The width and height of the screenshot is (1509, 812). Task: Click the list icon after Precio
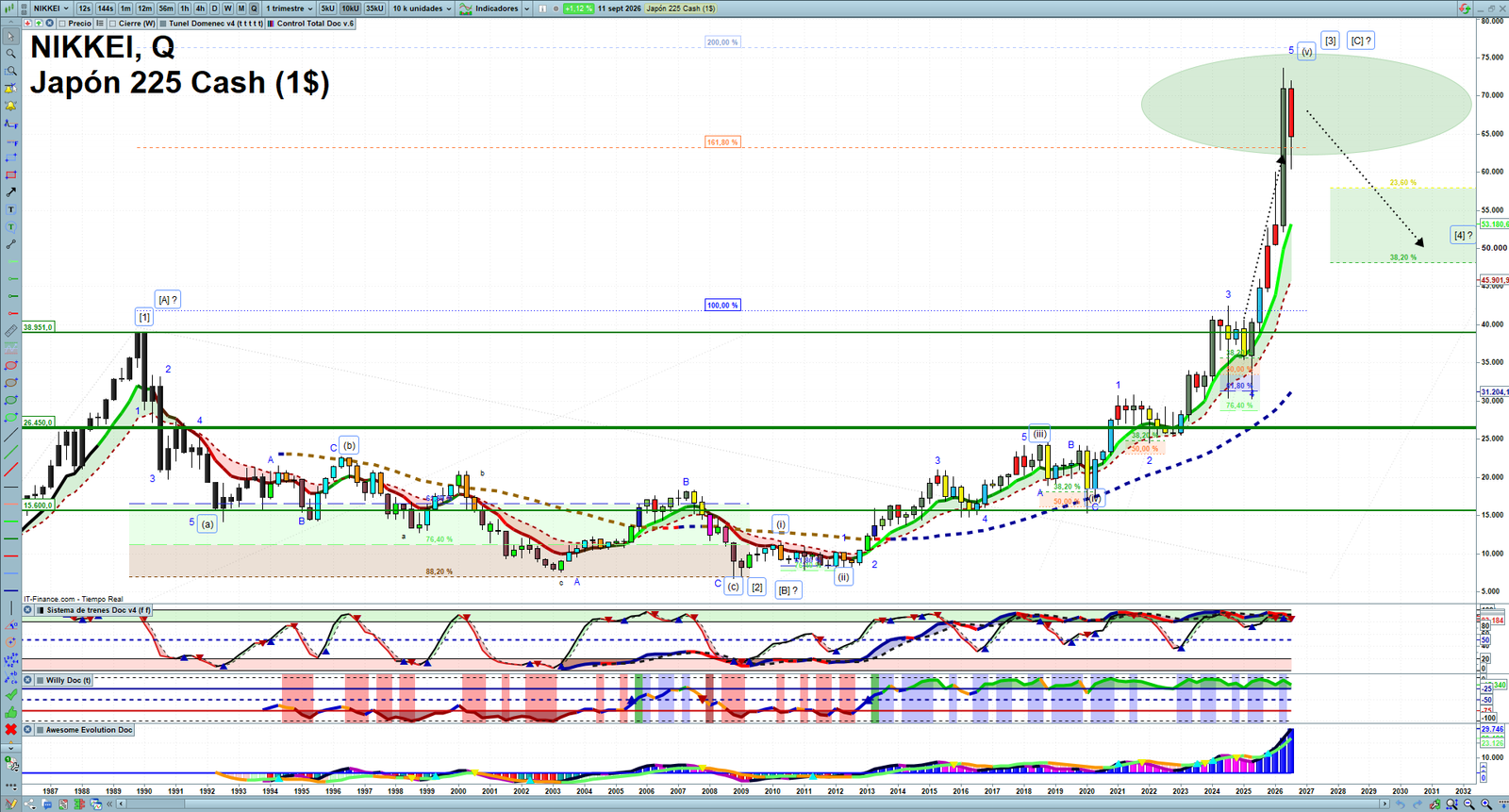pos(100,24)
